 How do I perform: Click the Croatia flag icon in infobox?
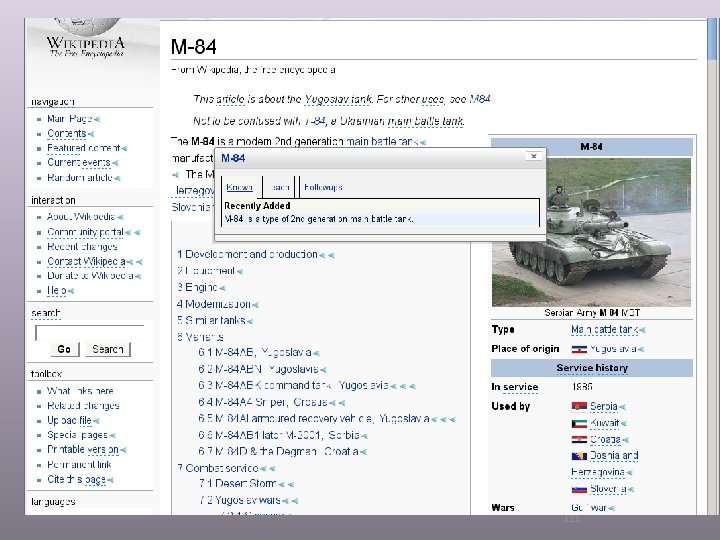579,440
